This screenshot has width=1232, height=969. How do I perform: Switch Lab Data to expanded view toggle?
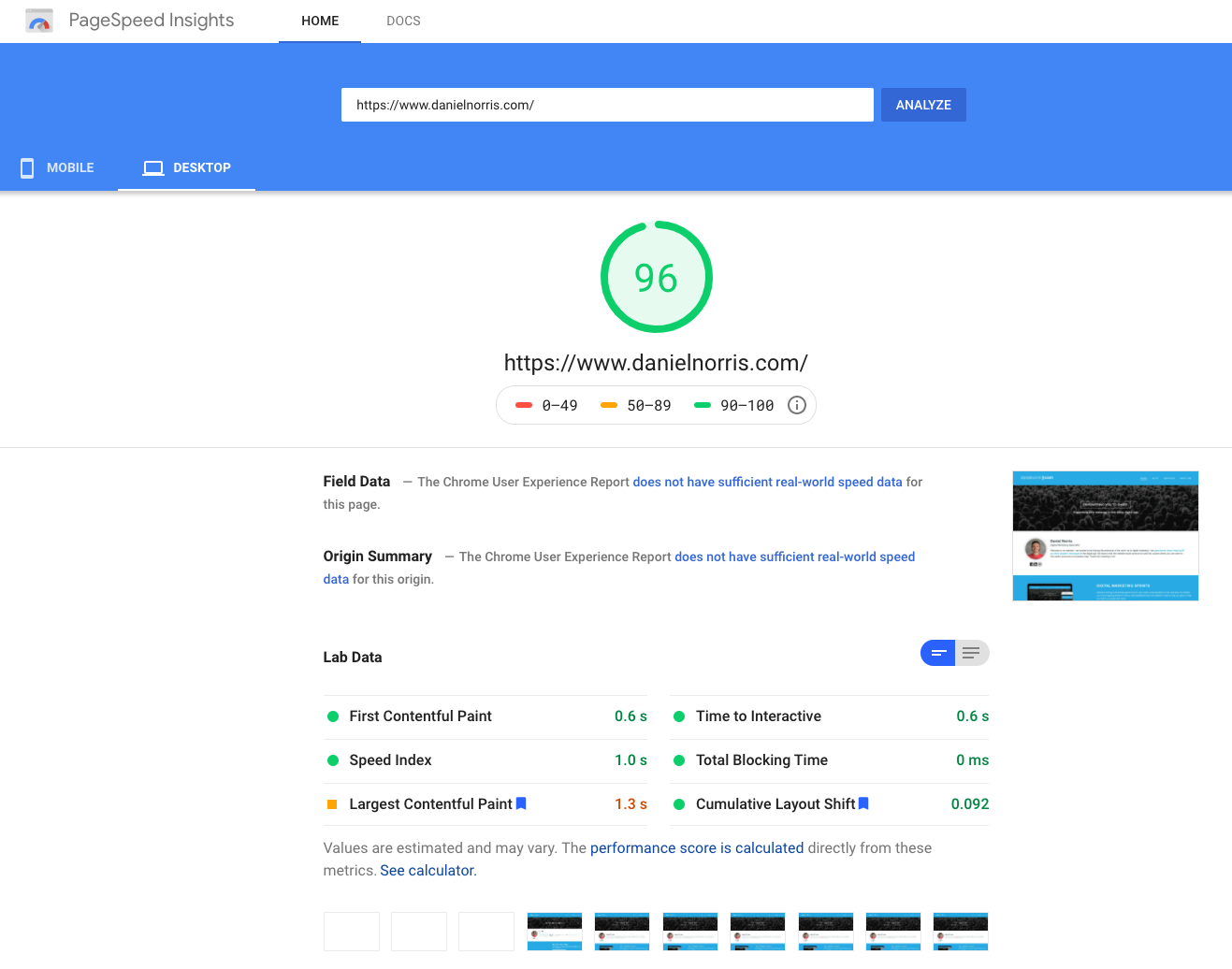pos(972,653)
